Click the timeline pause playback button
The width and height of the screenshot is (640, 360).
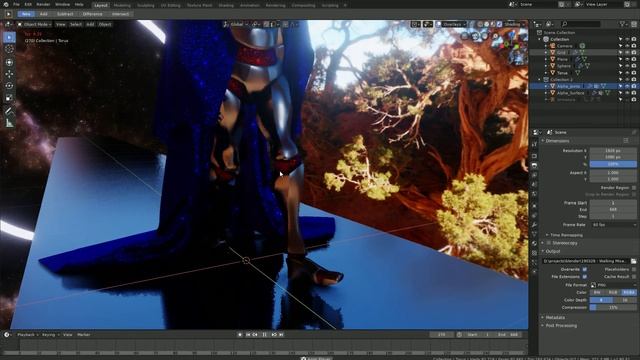[264, 335]
